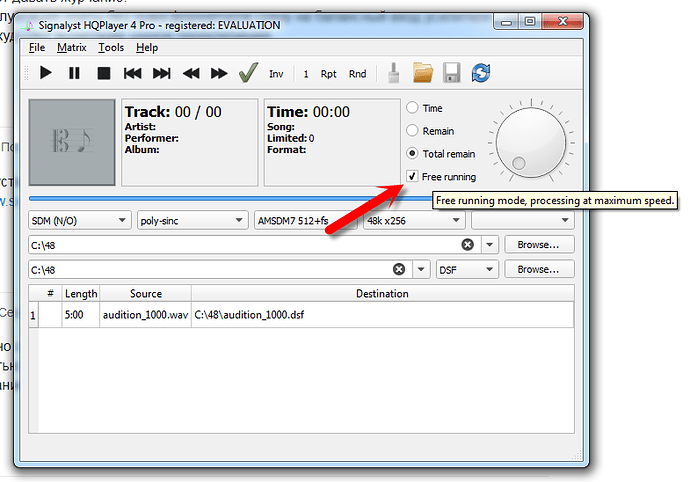This screenshot has width=690, height=482.
Task: Close the HQPlayer window
Action: coord(563,21)
